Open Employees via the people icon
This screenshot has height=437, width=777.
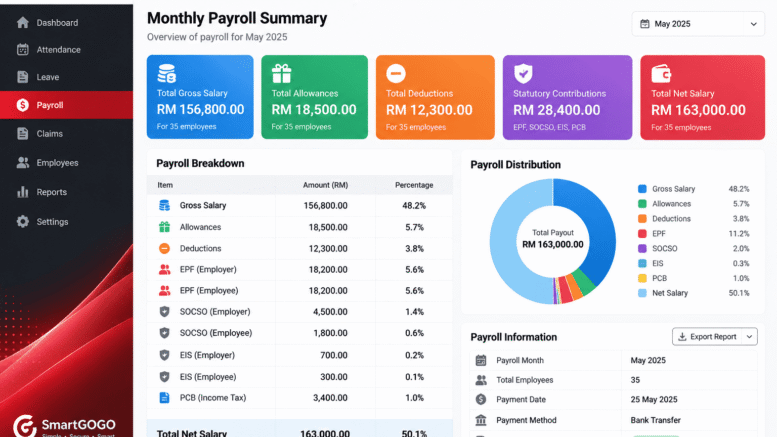pyautogui.click(x=22, y=163)
